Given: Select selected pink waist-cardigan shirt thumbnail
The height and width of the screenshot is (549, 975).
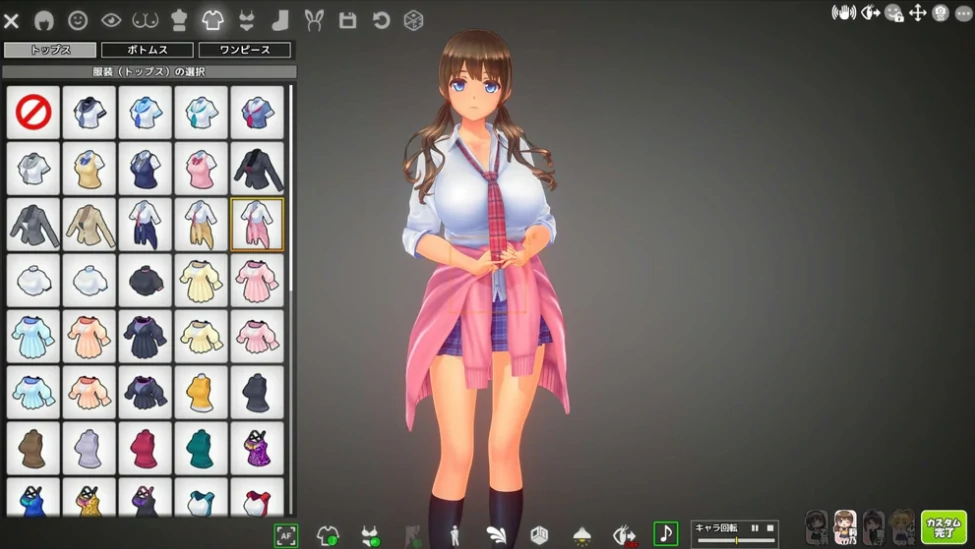Looking at the screenshot, I should (x=257, y=224).
